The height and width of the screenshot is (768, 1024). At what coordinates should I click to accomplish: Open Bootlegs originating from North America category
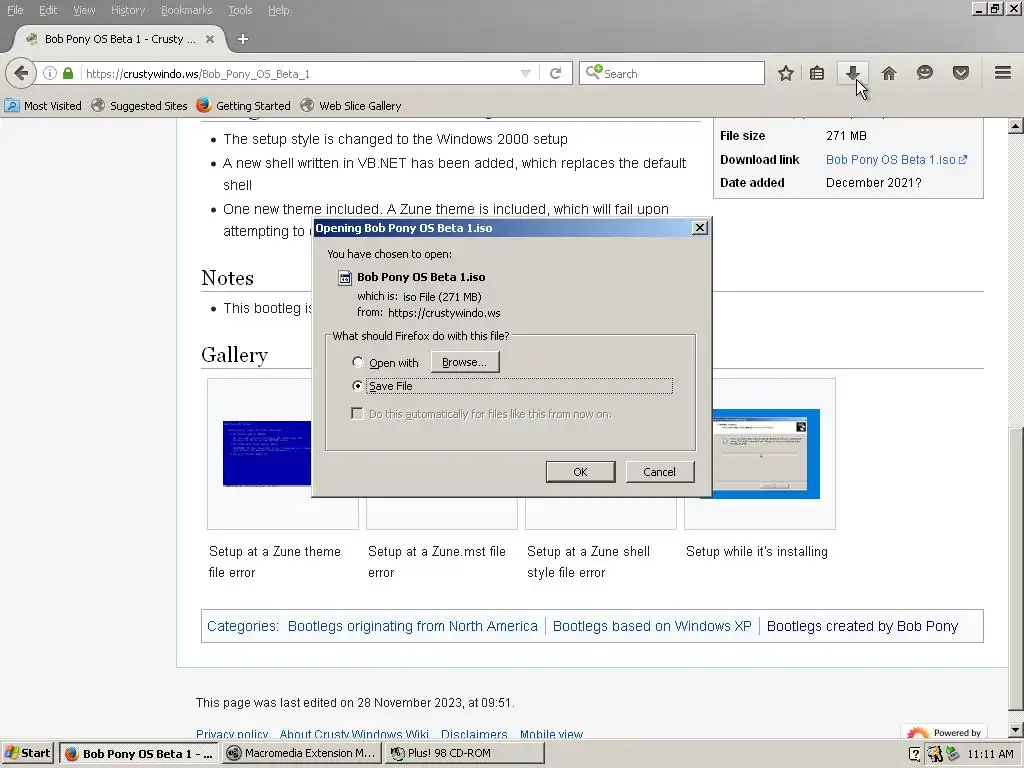[x=413, y=626]
